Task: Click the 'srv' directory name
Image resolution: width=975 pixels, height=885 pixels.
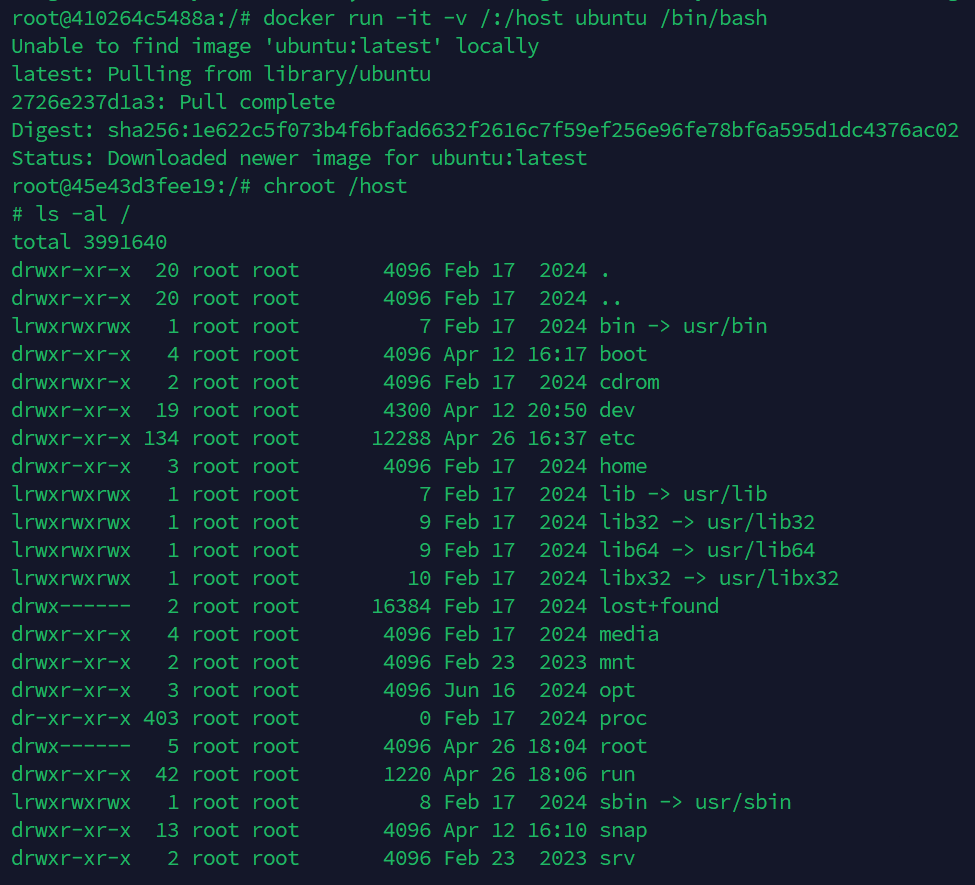Action: [x=617, y=858]
